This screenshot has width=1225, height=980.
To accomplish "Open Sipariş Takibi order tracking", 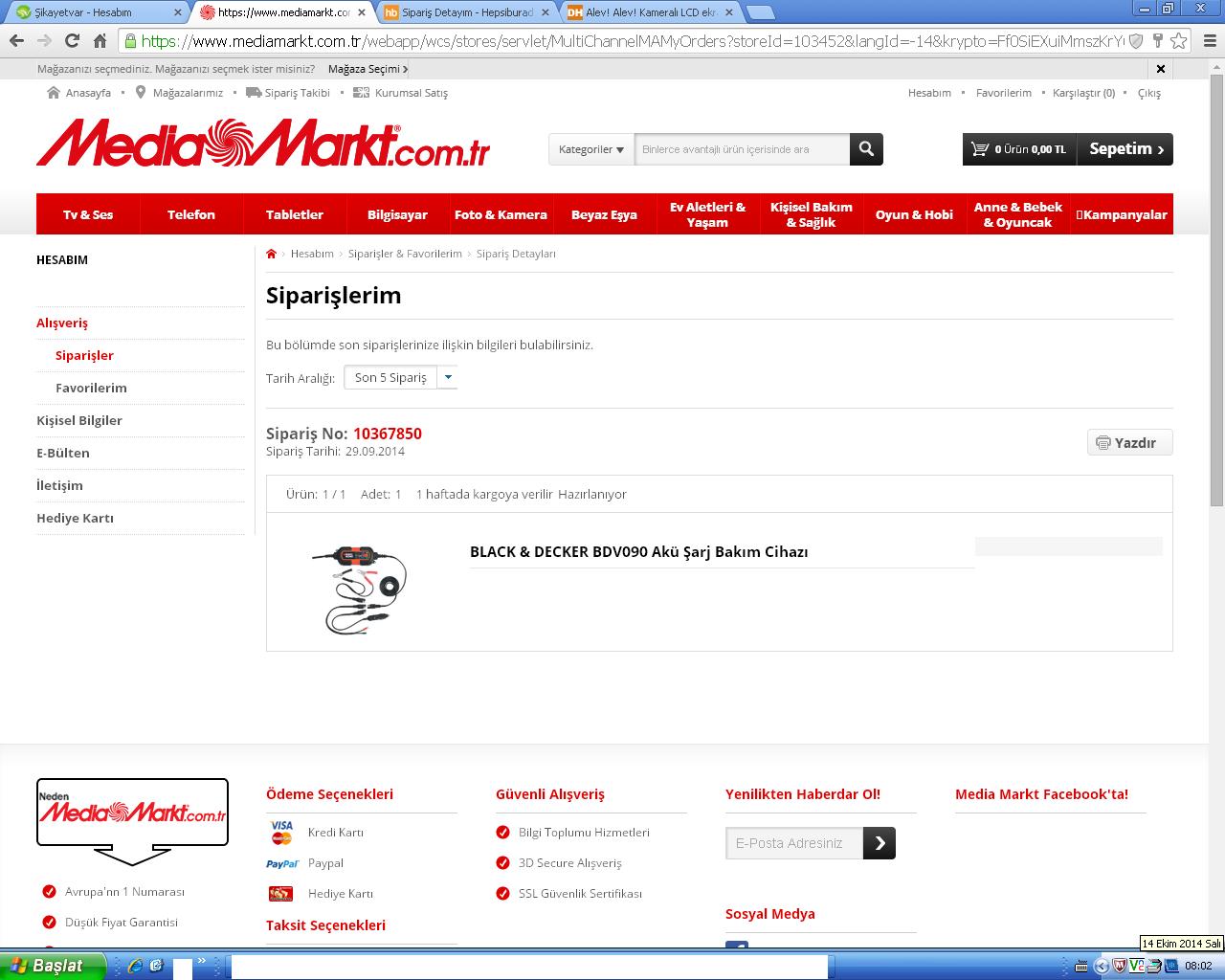I will [x=288, y=93].
